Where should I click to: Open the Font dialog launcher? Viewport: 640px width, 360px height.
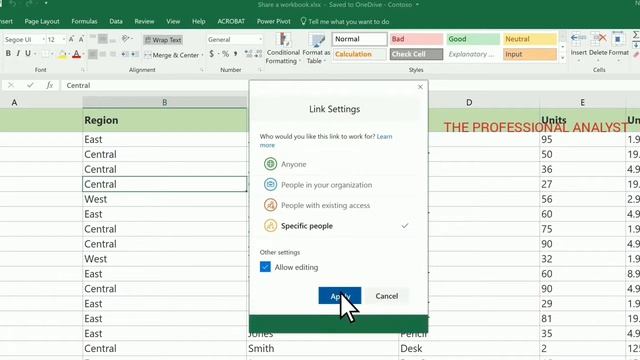(x=83, y=70)
